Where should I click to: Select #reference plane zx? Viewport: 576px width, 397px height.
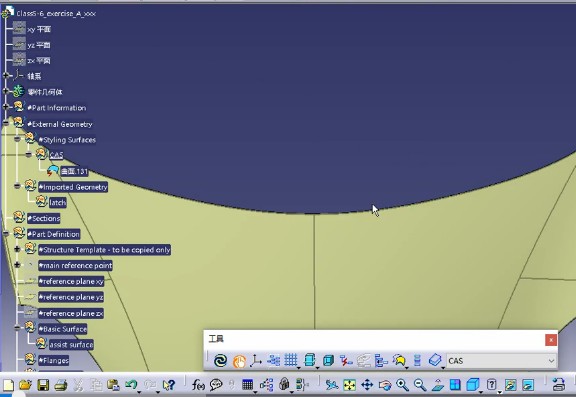click(x=71, y=313)
